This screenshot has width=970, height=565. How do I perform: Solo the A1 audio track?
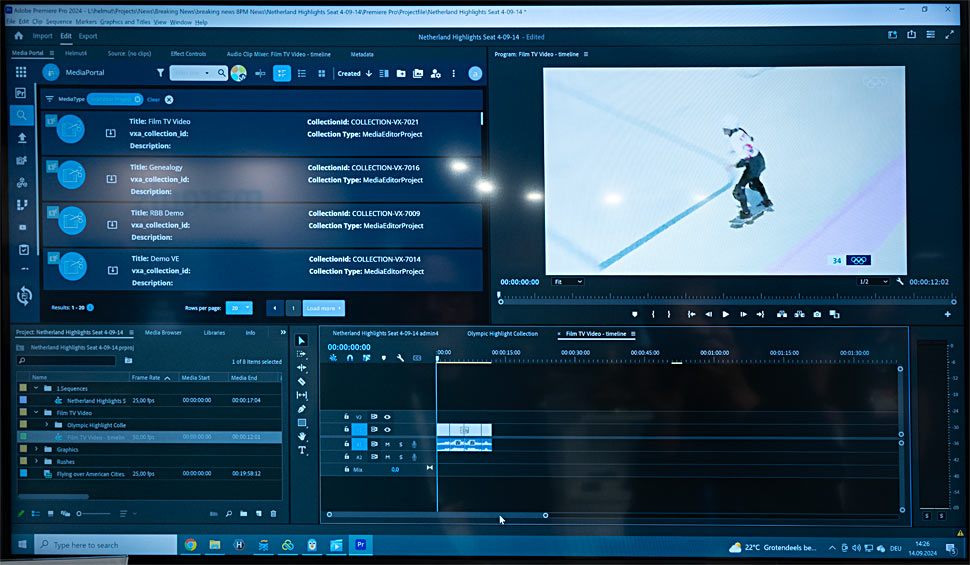[x=401, y=444]
